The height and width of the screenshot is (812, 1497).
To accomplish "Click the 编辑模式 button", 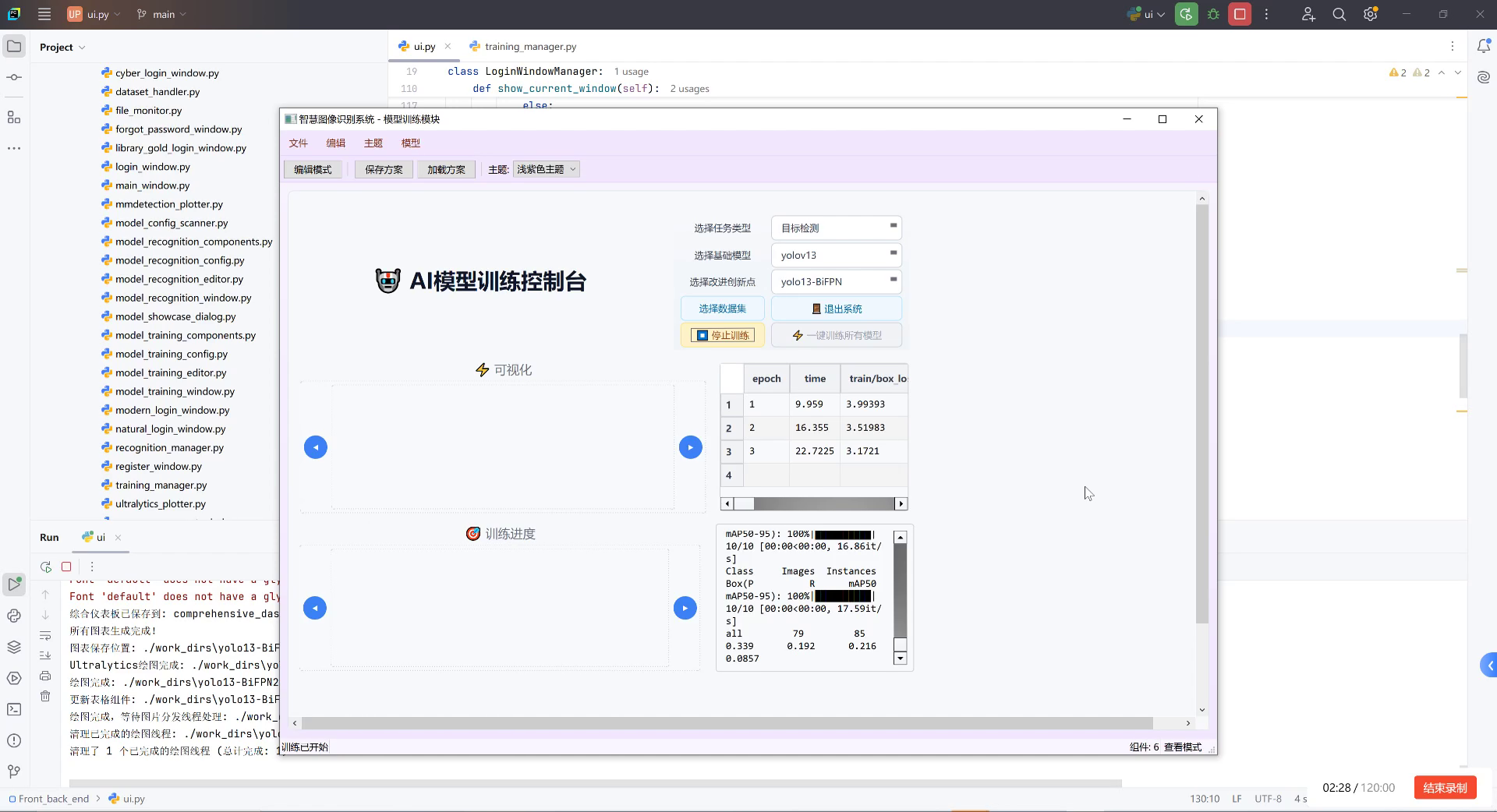I will 313,170.
